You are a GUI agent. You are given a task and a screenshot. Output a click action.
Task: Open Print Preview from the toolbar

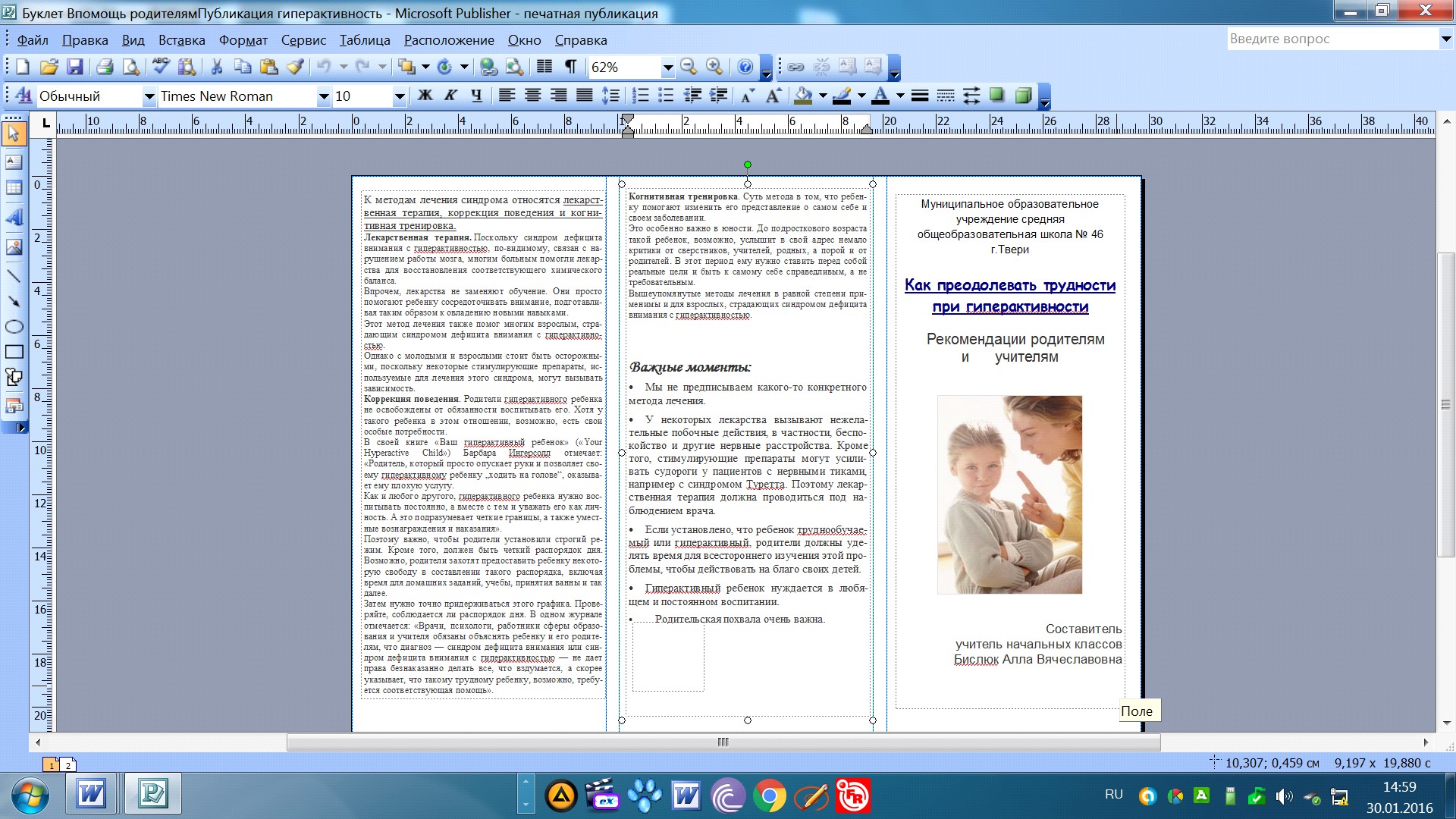[131, 67]
